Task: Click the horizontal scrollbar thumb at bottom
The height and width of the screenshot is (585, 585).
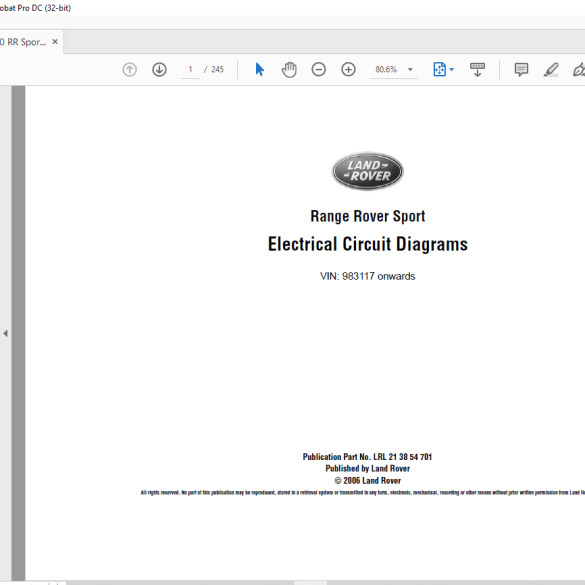Action: (310, 583)
